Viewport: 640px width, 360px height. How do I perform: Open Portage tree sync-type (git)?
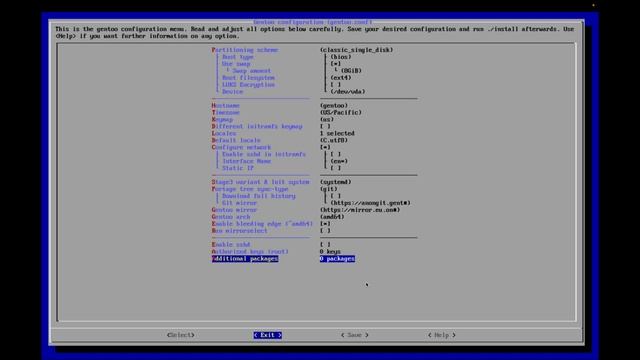click(275, 189)
